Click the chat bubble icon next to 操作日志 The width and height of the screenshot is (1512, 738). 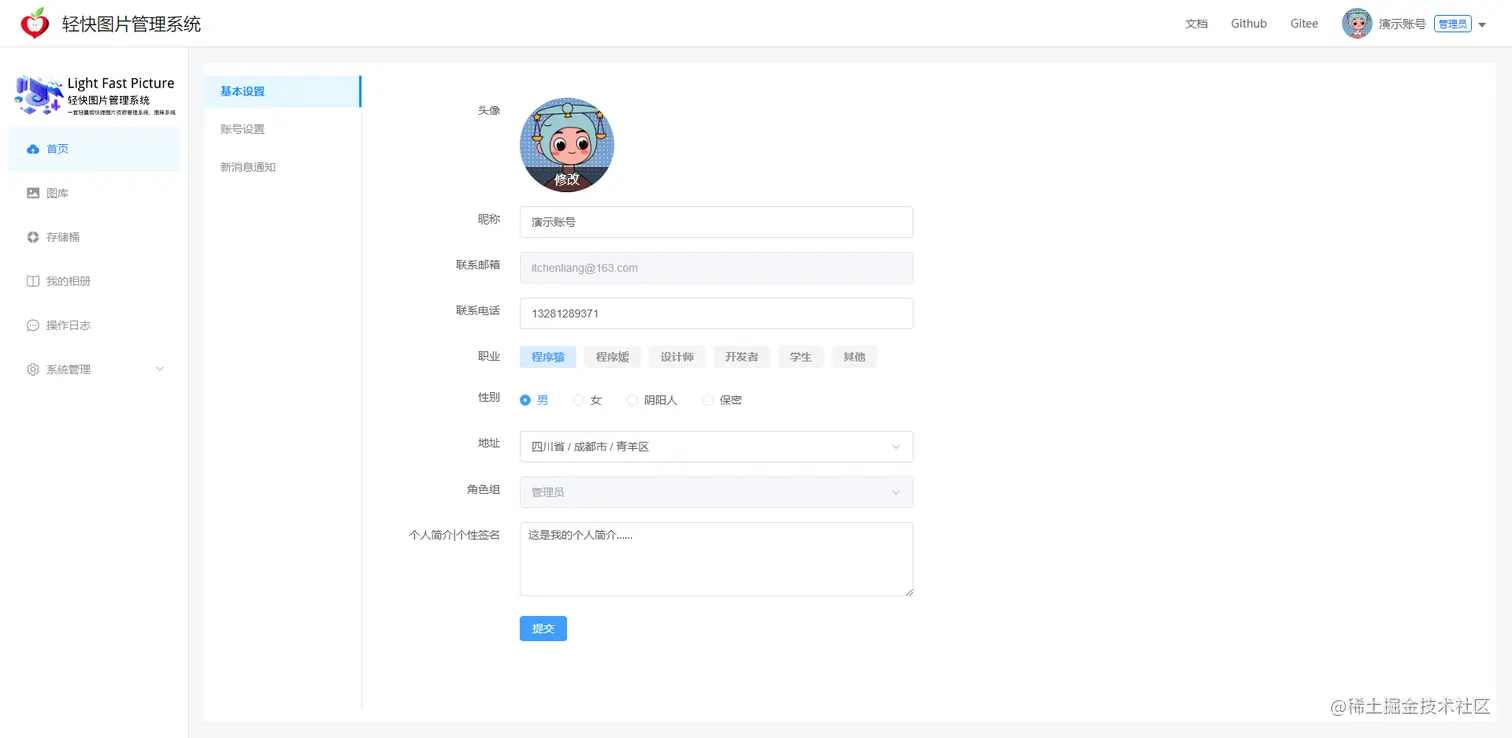(x=33, y=325)
